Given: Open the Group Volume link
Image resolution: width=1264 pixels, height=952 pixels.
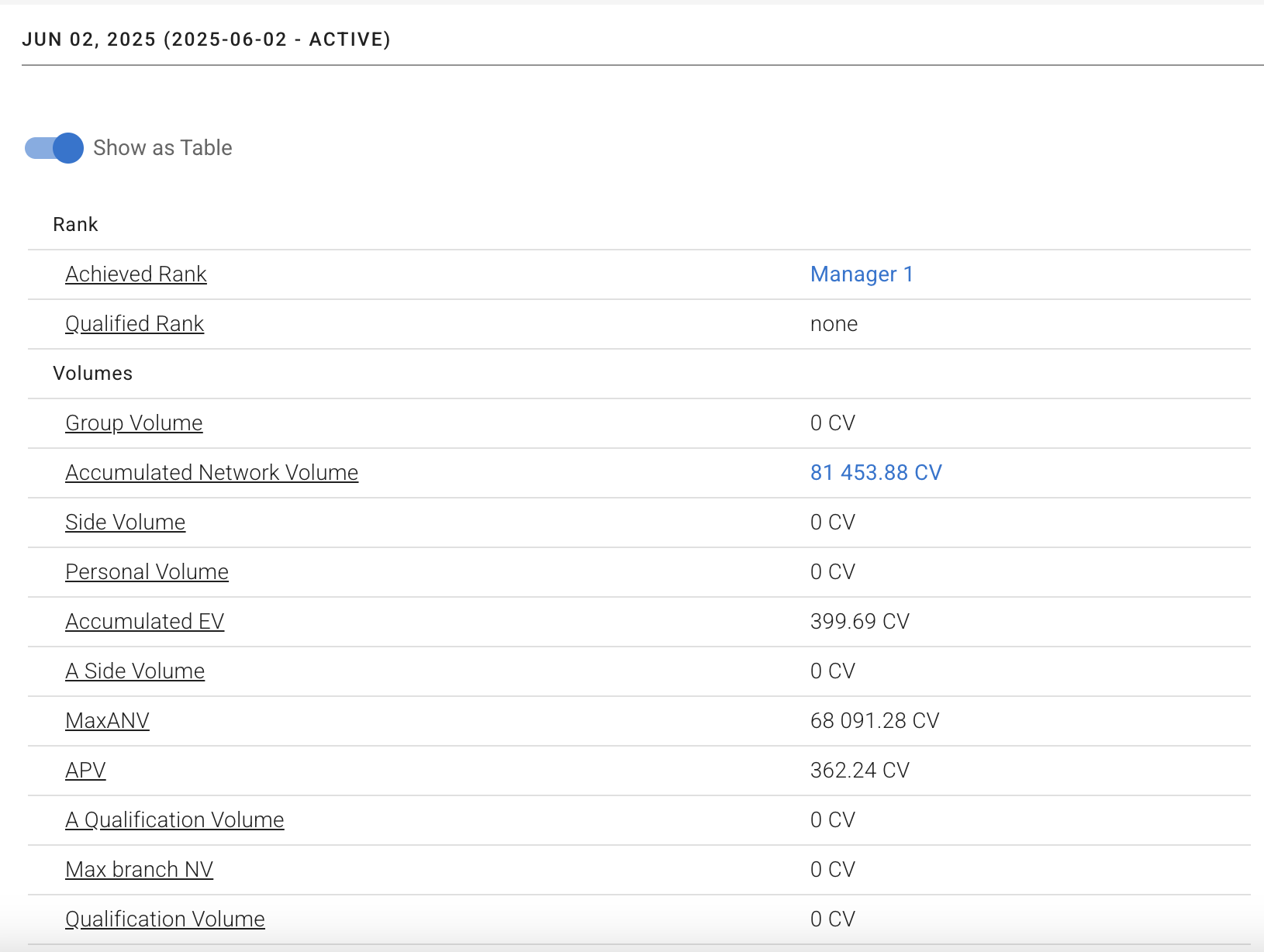Looking at the screenshot, I should [133, 423].
